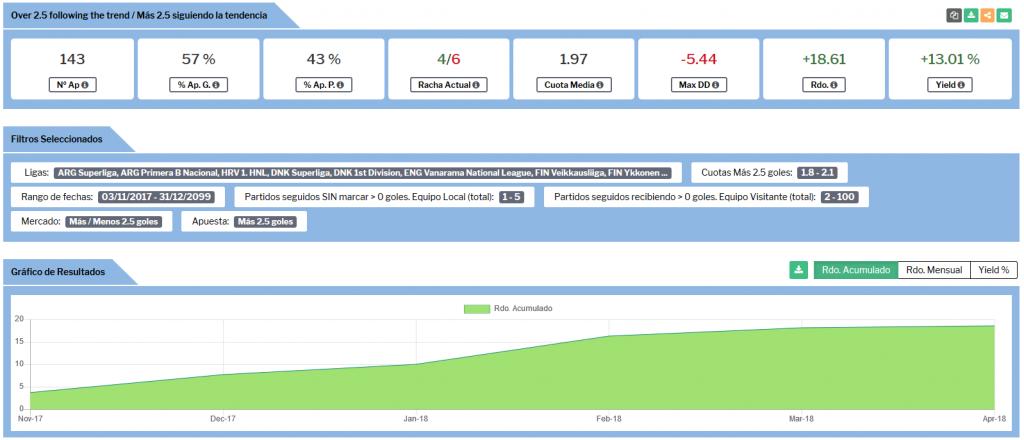Click the % Ap. G. label button
Viewport: 1024px width, 440px height.
tap(198, 85)
